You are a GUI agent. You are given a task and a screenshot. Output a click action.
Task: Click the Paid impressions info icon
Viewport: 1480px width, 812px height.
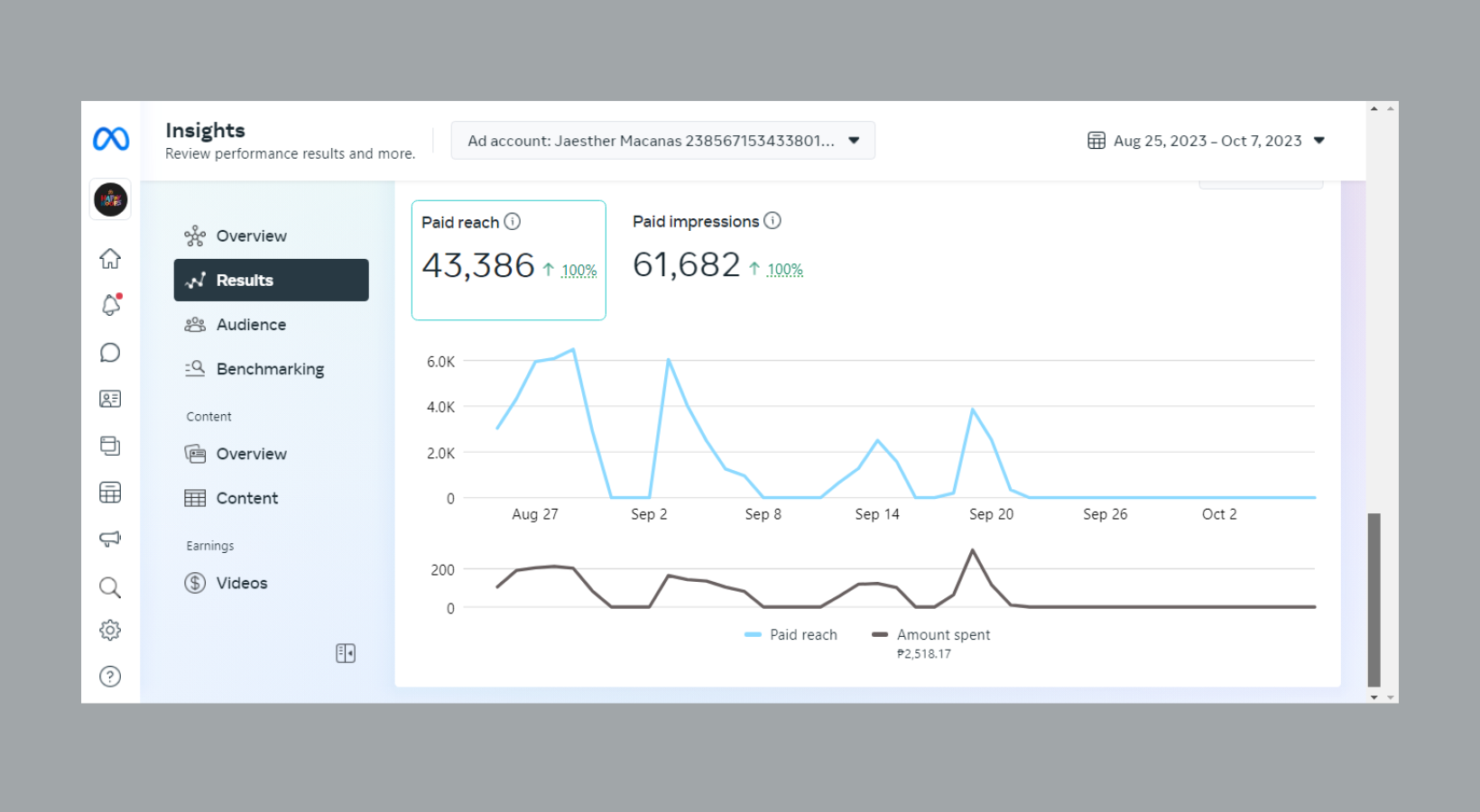[x=772, y=220]
